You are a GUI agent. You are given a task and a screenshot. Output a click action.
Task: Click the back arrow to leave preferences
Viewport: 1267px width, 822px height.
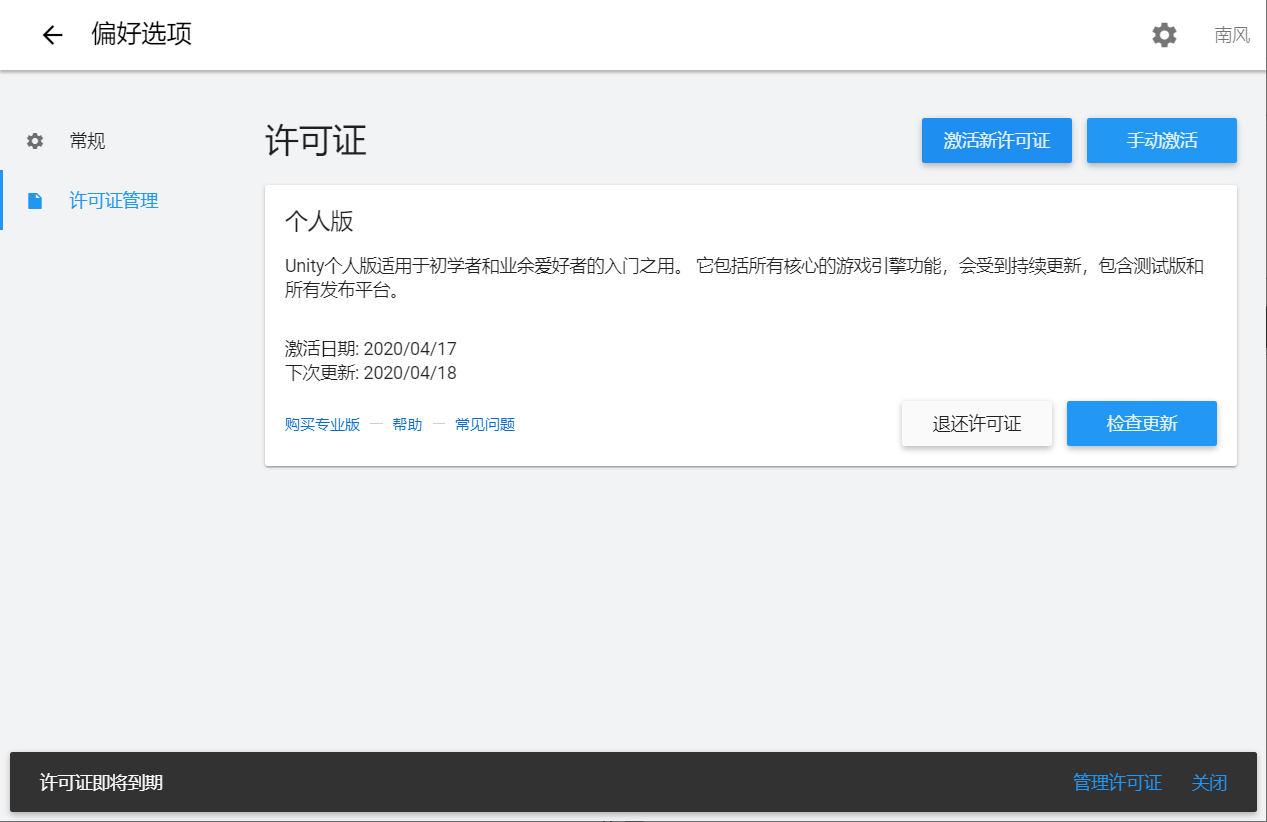coord(51,34)
